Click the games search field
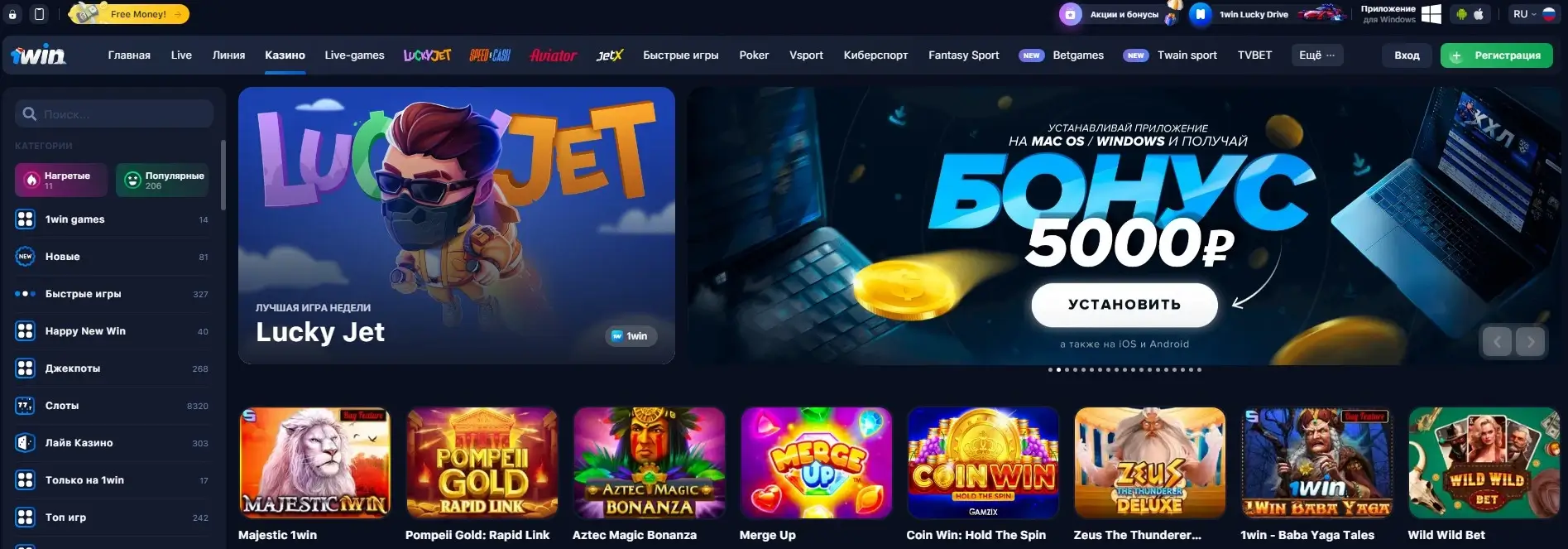1568x549 pixels. (x=114, y=114)
